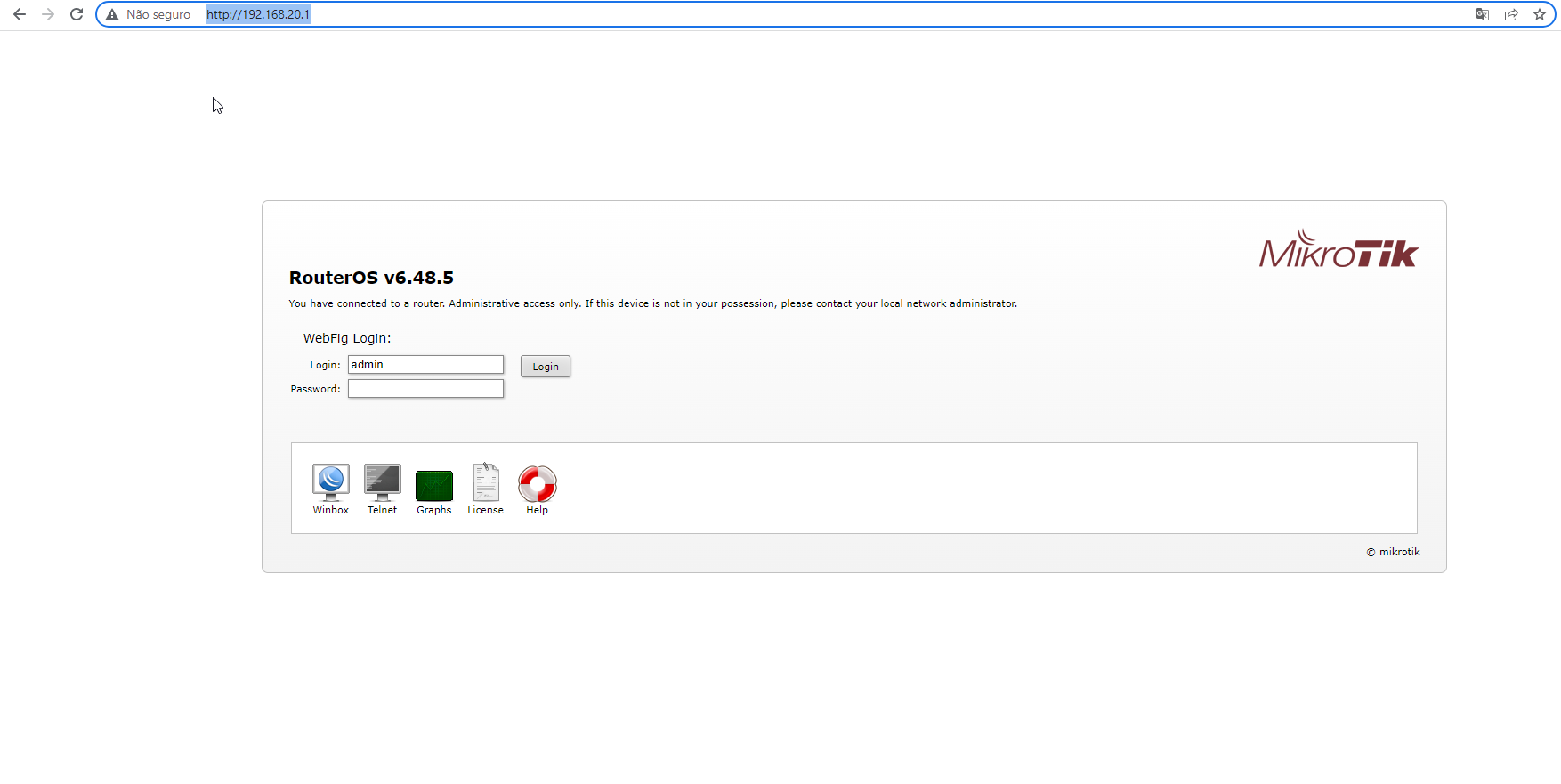1561x784 pixels.
Task: Open the Help lifebuoy icon
Action: (538, 483)
